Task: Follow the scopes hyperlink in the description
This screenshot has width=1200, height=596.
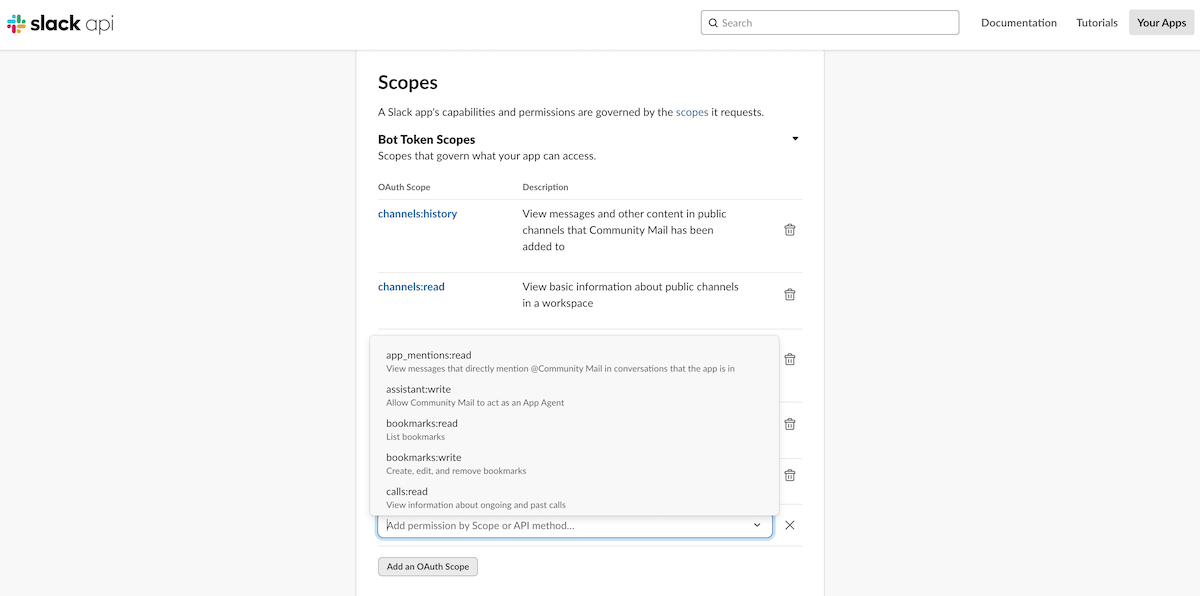Action: click(x=692, y=112)
